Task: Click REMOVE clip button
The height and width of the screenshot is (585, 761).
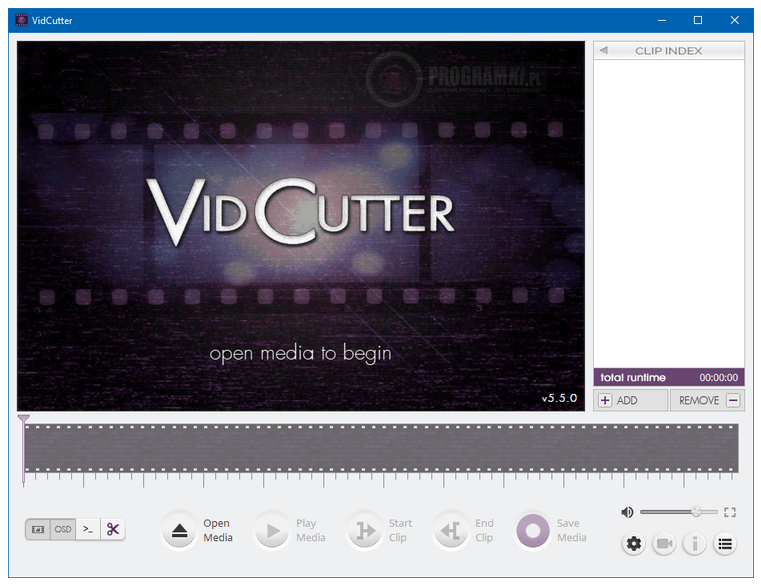Action: (x=707, y=401)
